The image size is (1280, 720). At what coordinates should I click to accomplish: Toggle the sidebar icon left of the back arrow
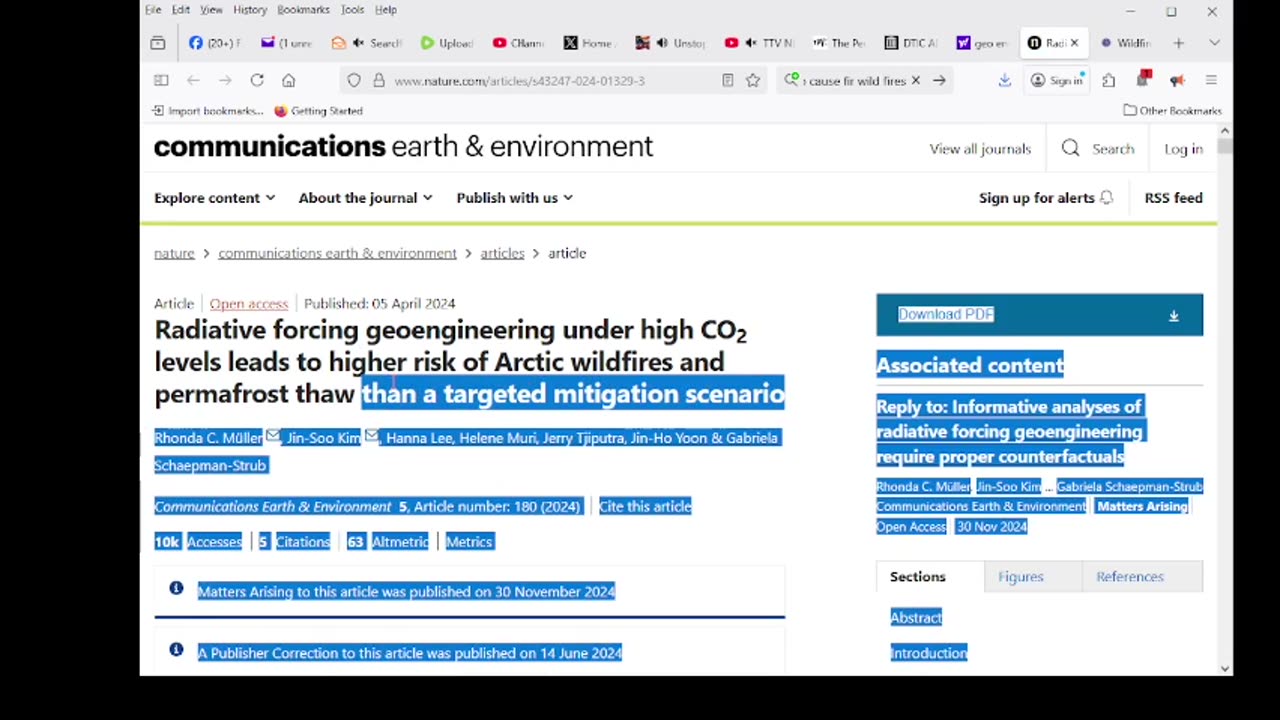(x=161, y=80)
